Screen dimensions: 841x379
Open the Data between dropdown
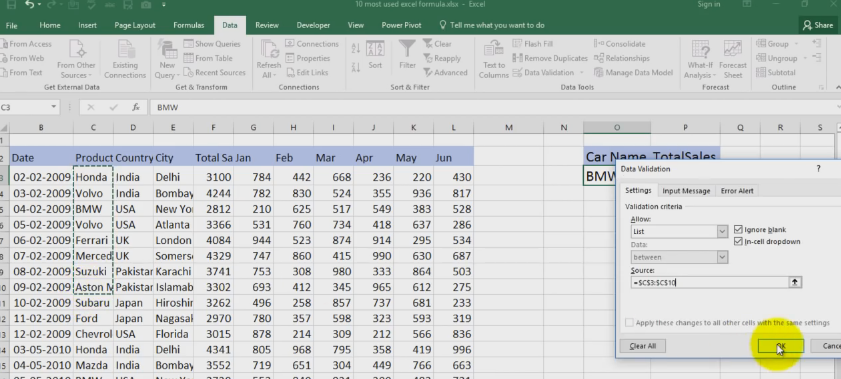click(x=722, y=257)
